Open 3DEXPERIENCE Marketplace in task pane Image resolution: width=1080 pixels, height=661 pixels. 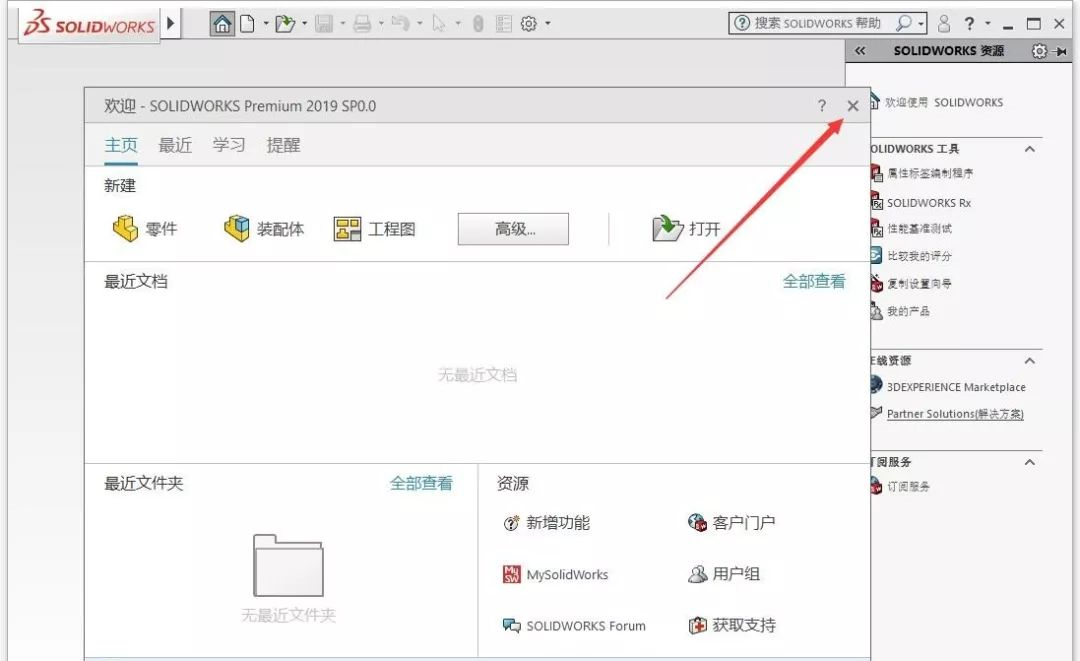(x=956, y=387)
